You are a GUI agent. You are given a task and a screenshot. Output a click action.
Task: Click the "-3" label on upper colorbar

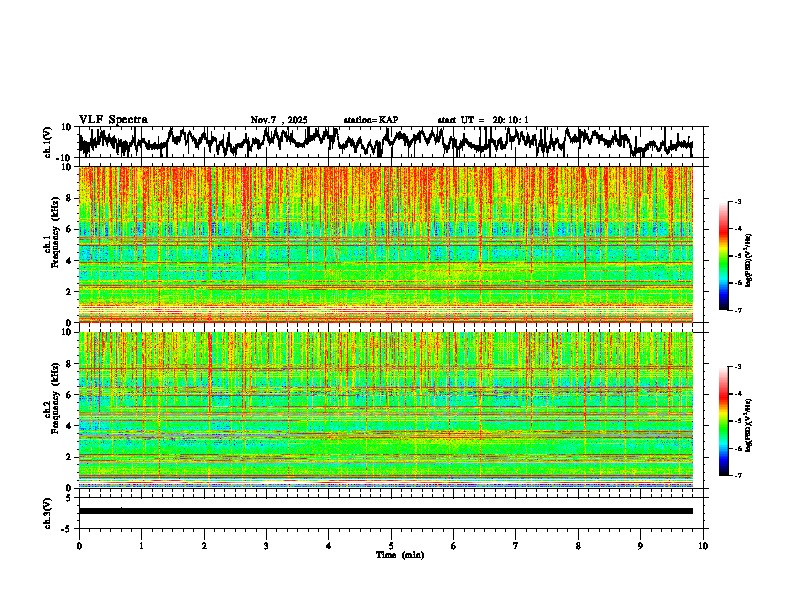(737, 201)
